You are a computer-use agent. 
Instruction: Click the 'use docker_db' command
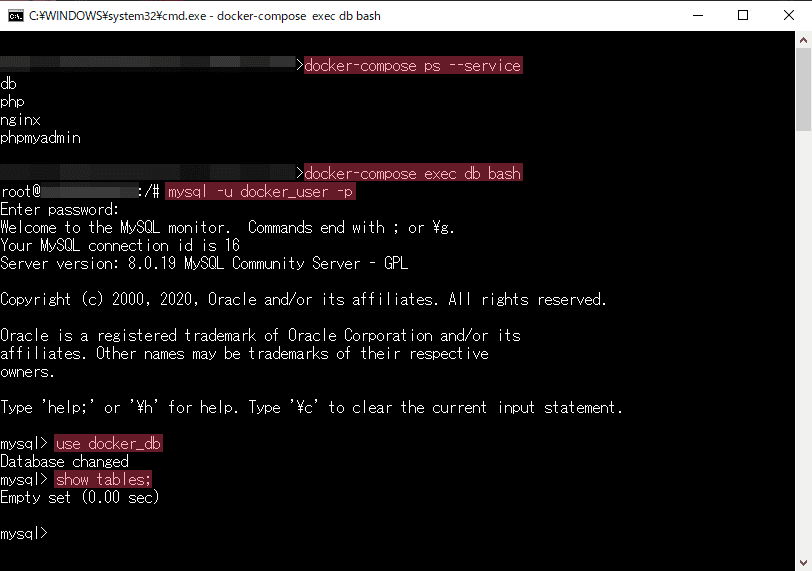tap(108, 444)
